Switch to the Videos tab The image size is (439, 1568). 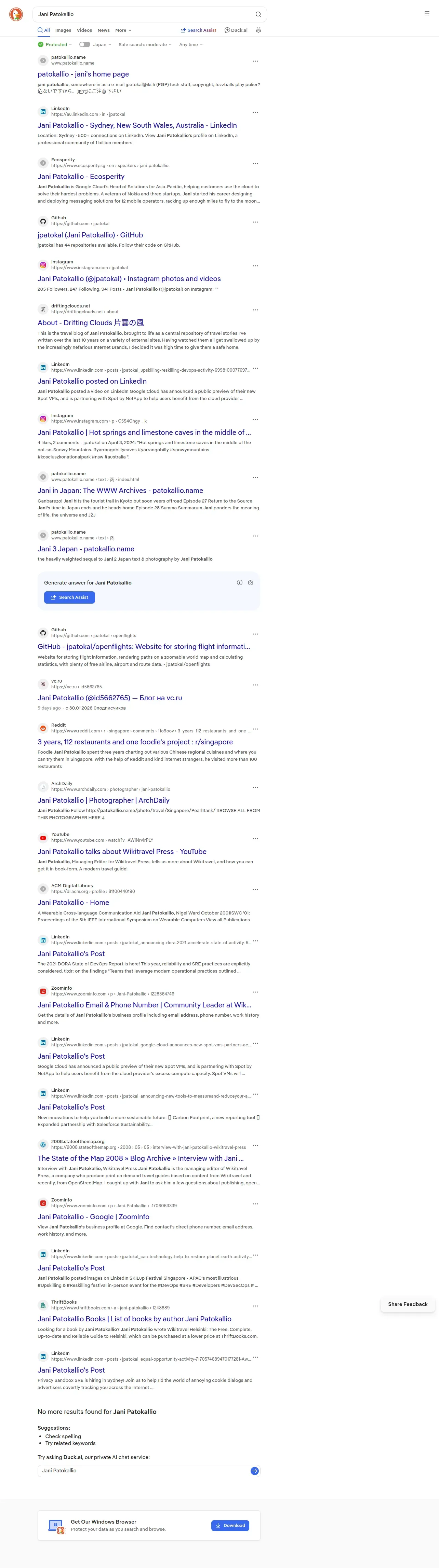pos(85,30)
